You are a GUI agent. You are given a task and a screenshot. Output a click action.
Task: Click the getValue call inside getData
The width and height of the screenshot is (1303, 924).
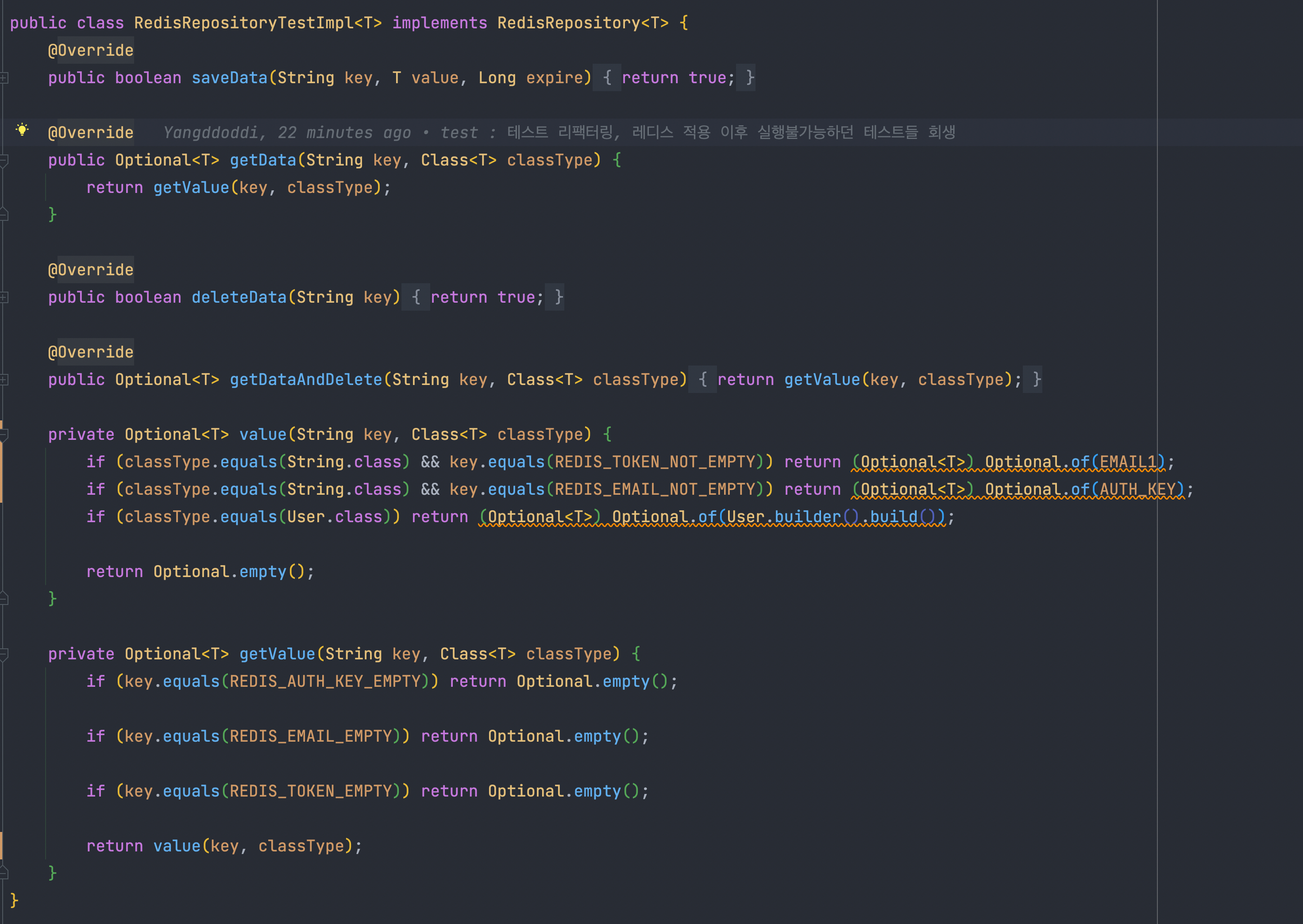[191, 188]
